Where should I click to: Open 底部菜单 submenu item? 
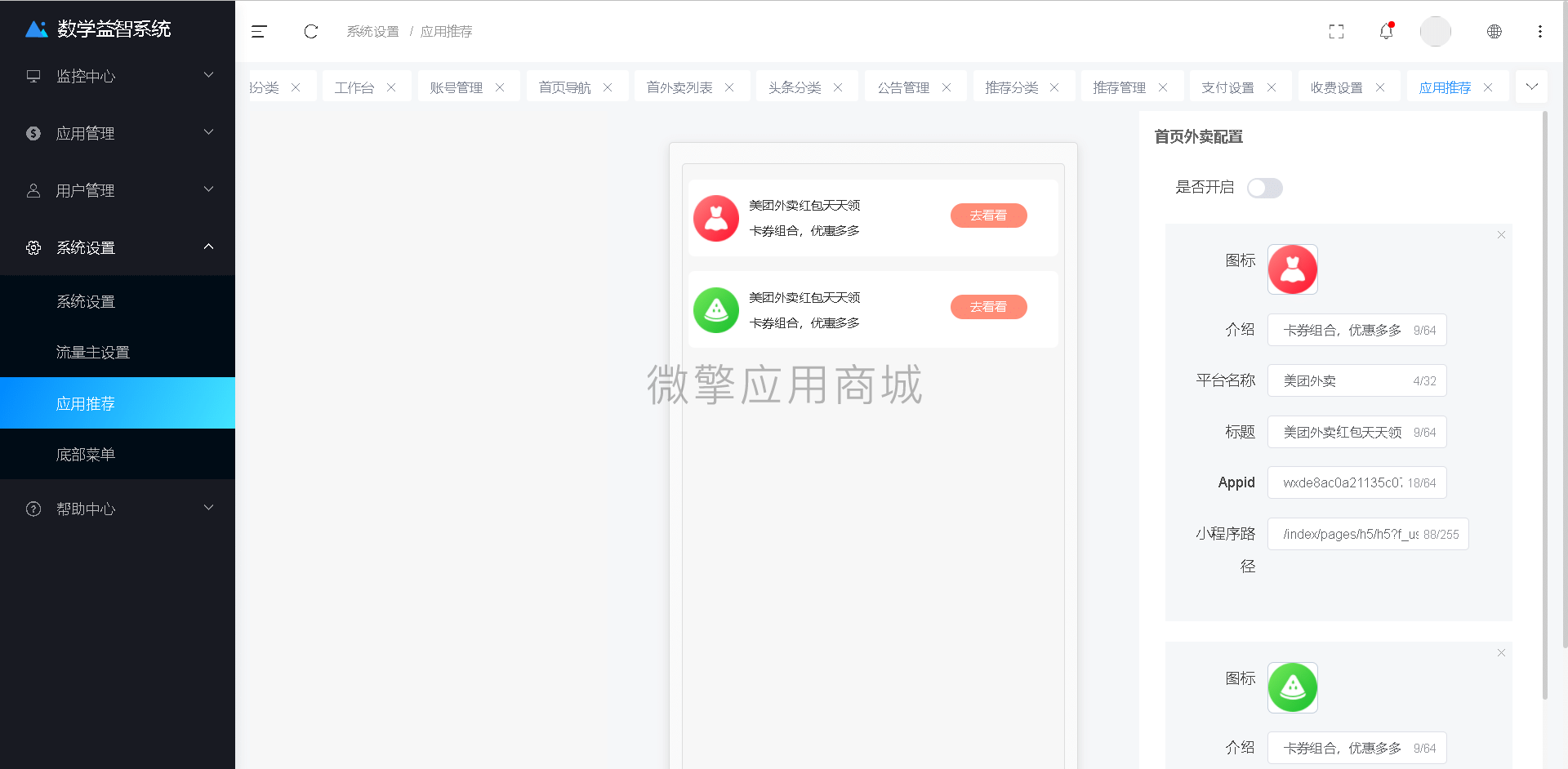(x=118, y=454)
